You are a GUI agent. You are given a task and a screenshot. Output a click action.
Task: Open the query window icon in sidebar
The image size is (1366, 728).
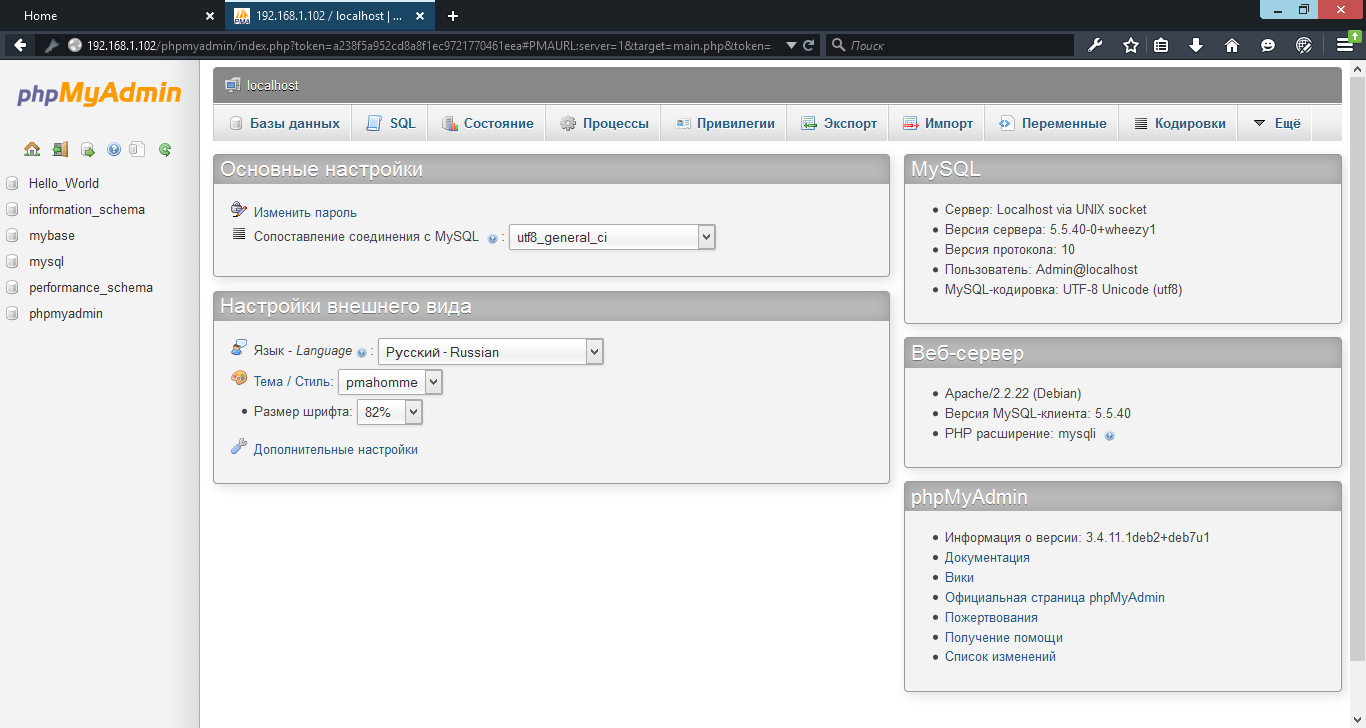coord(87,149)
